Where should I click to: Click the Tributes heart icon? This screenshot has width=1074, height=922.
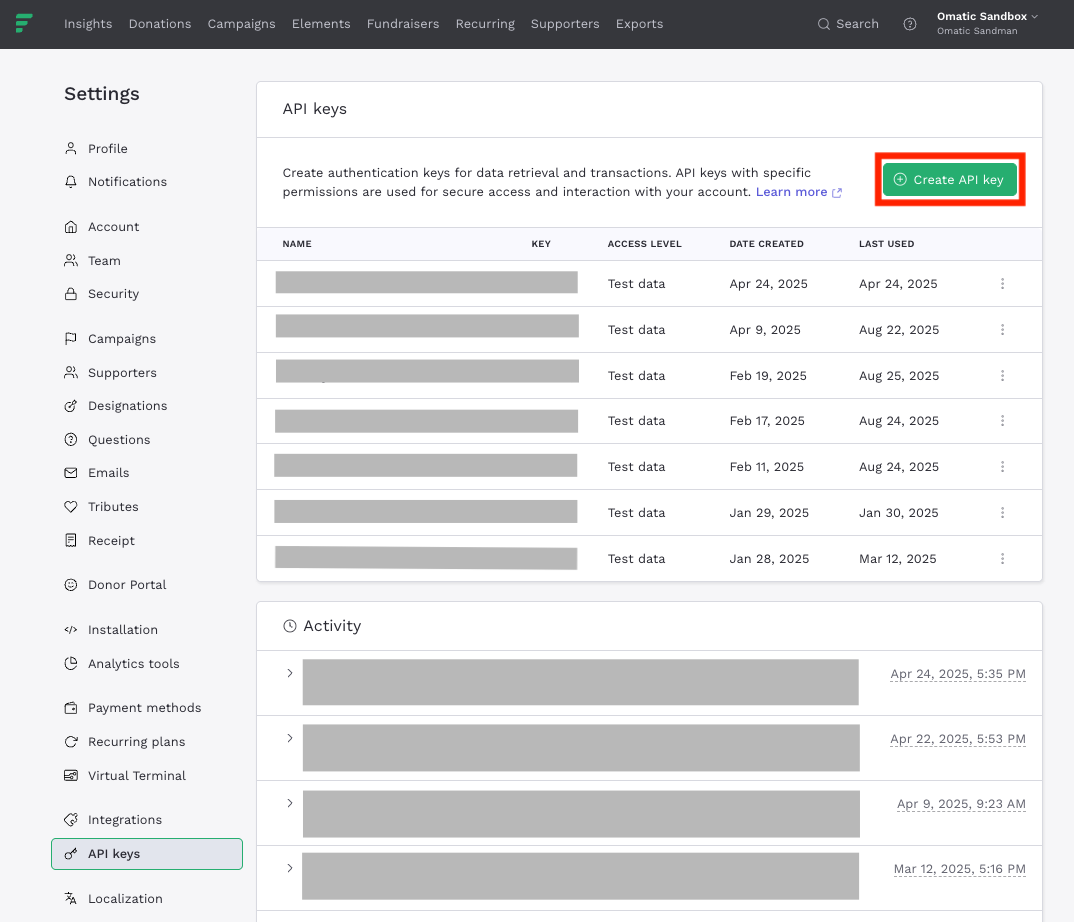click(71, 507)
